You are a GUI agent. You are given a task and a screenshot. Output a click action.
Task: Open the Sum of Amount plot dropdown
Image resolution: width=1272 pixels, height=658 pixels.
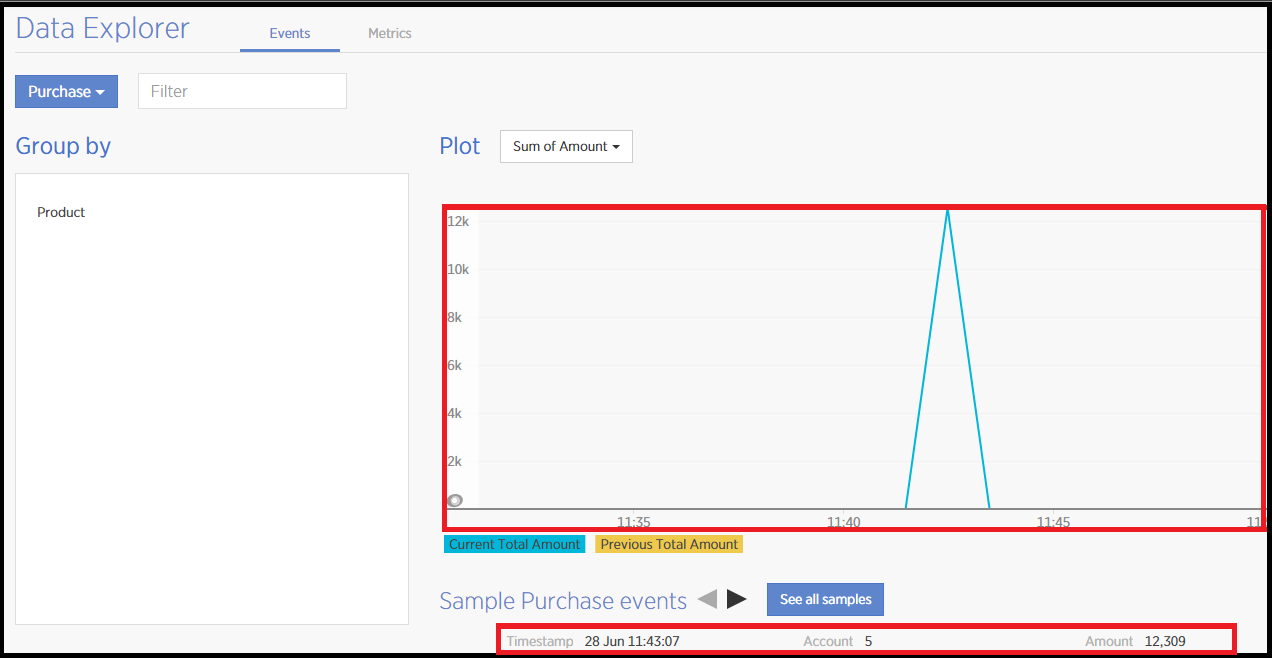[566, 146]
